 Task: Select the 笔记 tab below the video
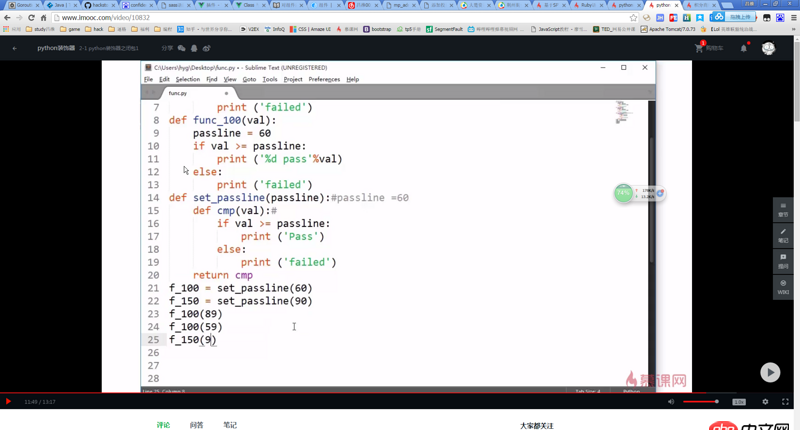pyautogui.click(x=230, y=425)
